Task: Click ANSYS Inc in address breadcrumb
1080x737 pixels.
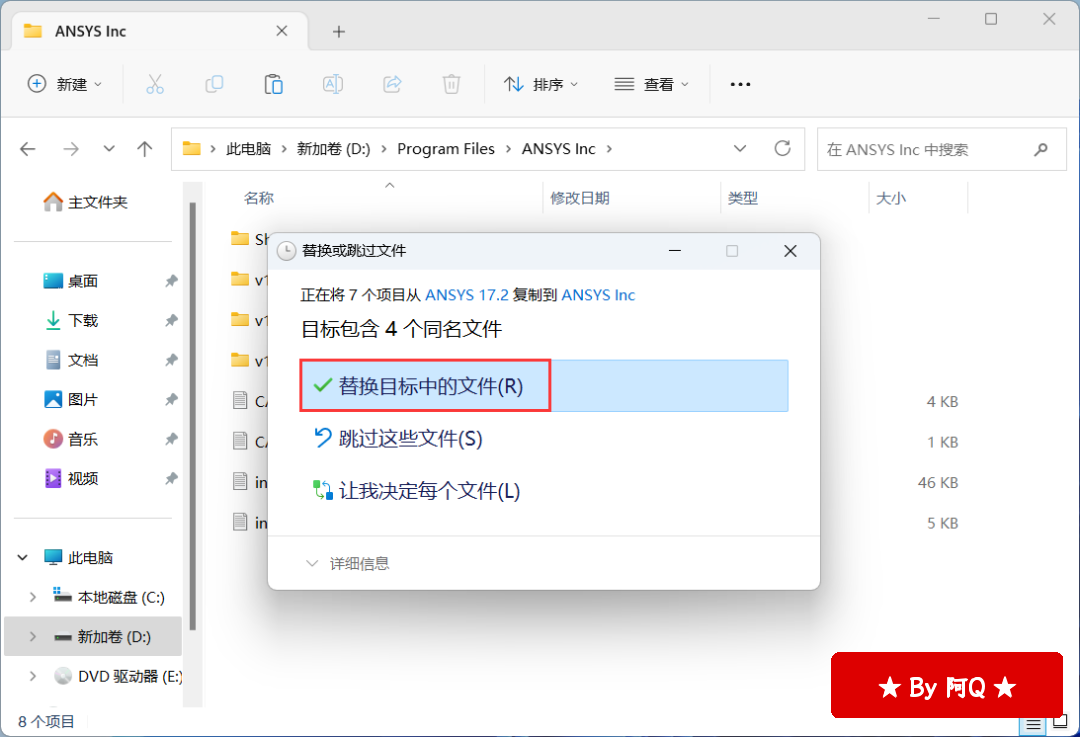Action: (x=559, y=149)
